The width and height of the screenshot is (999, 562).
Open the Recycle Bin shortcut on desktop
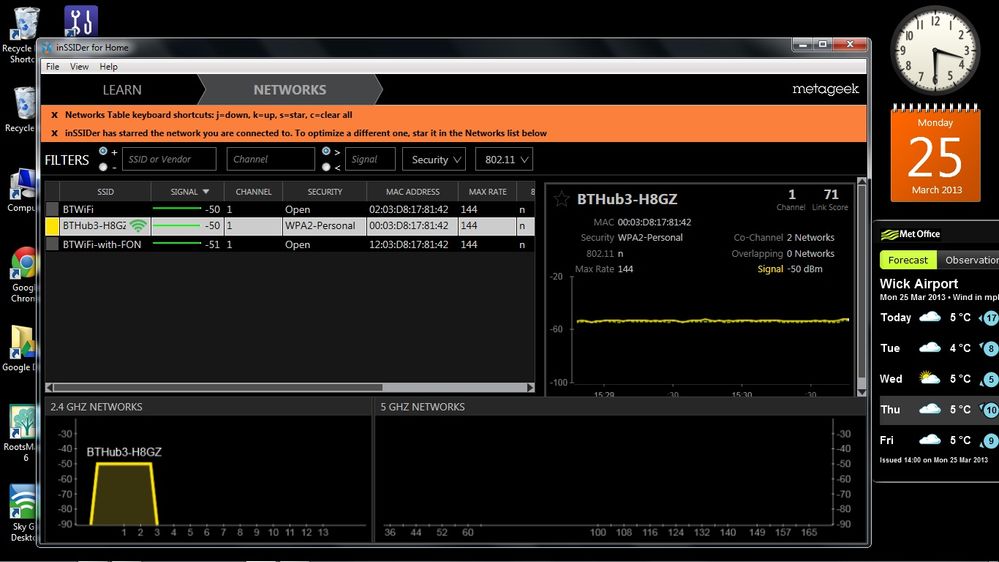[x=23, y=35]
